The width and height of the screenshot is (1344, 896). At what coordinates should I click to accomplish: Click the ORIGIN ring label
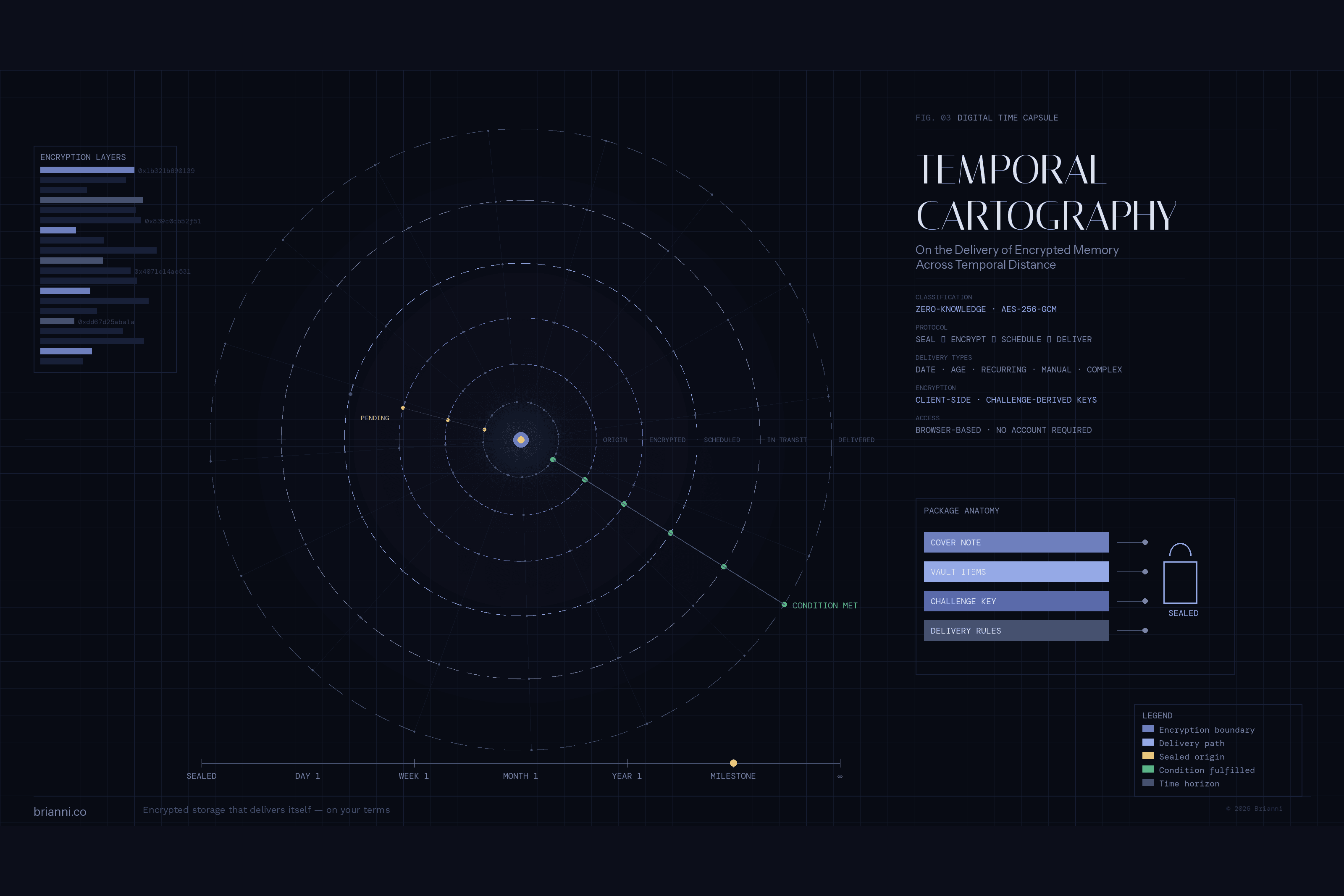click(615, 440)
